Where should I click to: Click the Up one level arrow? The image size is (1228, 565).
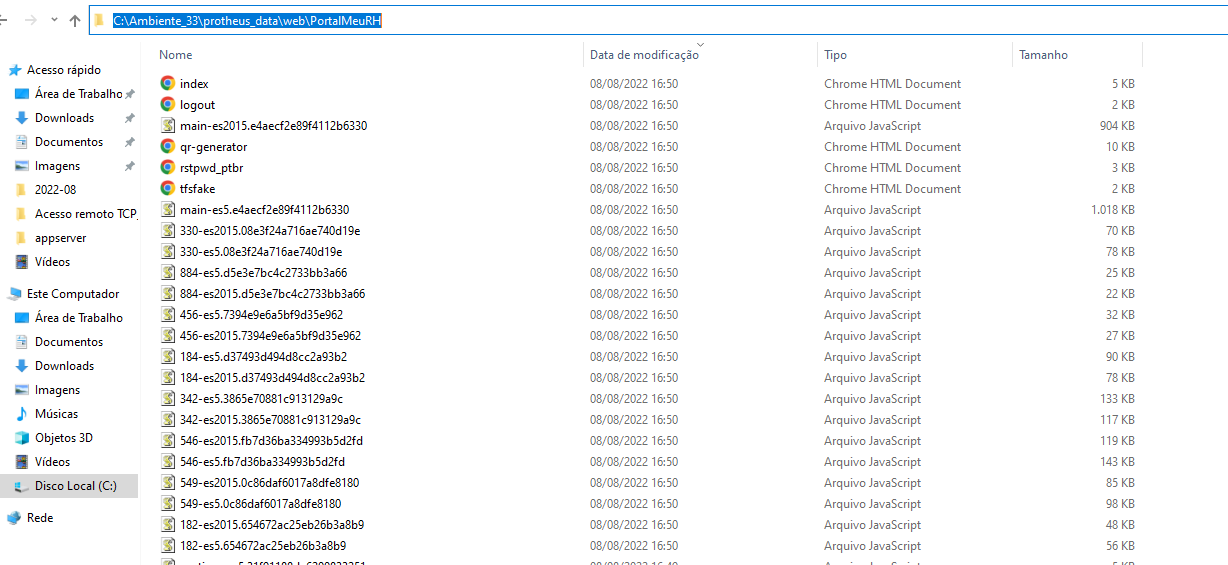pyautogui.click(x=75, y=20)
